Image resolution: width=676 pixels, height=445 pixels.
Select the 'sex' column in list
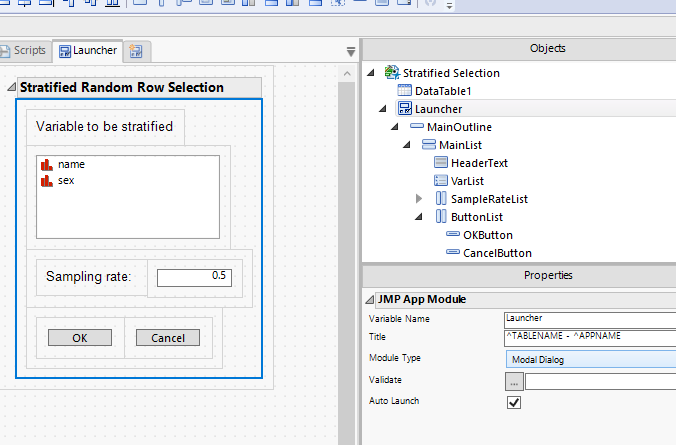pyautogui.click(x=65, y=181)
